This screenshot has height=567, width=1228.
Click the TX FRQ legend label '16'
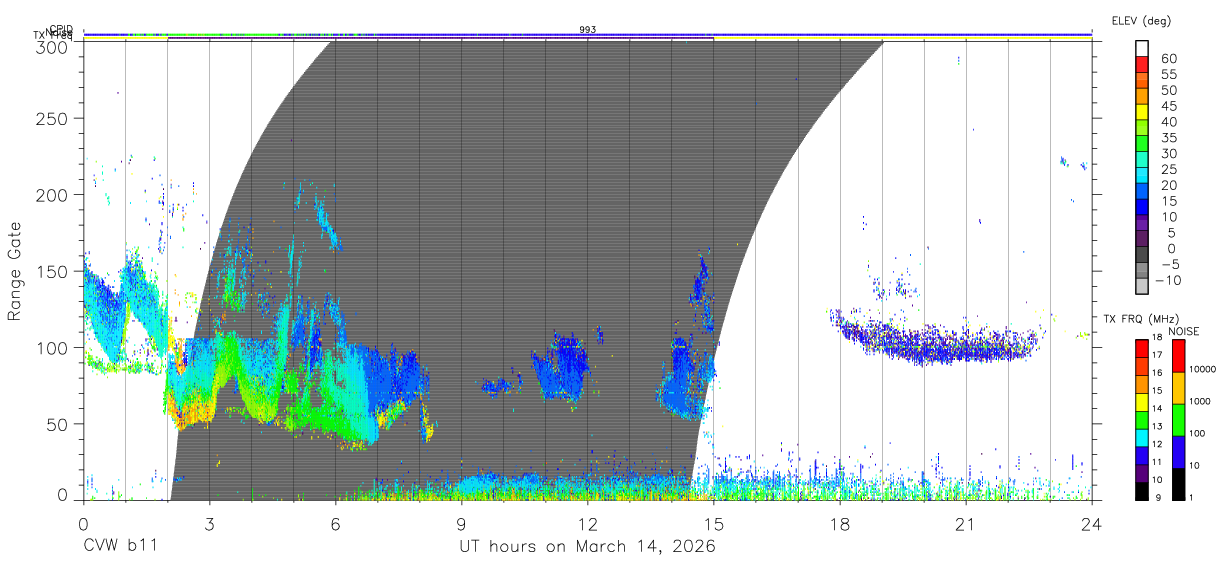pyautogui.click(x=1157, y=372)
